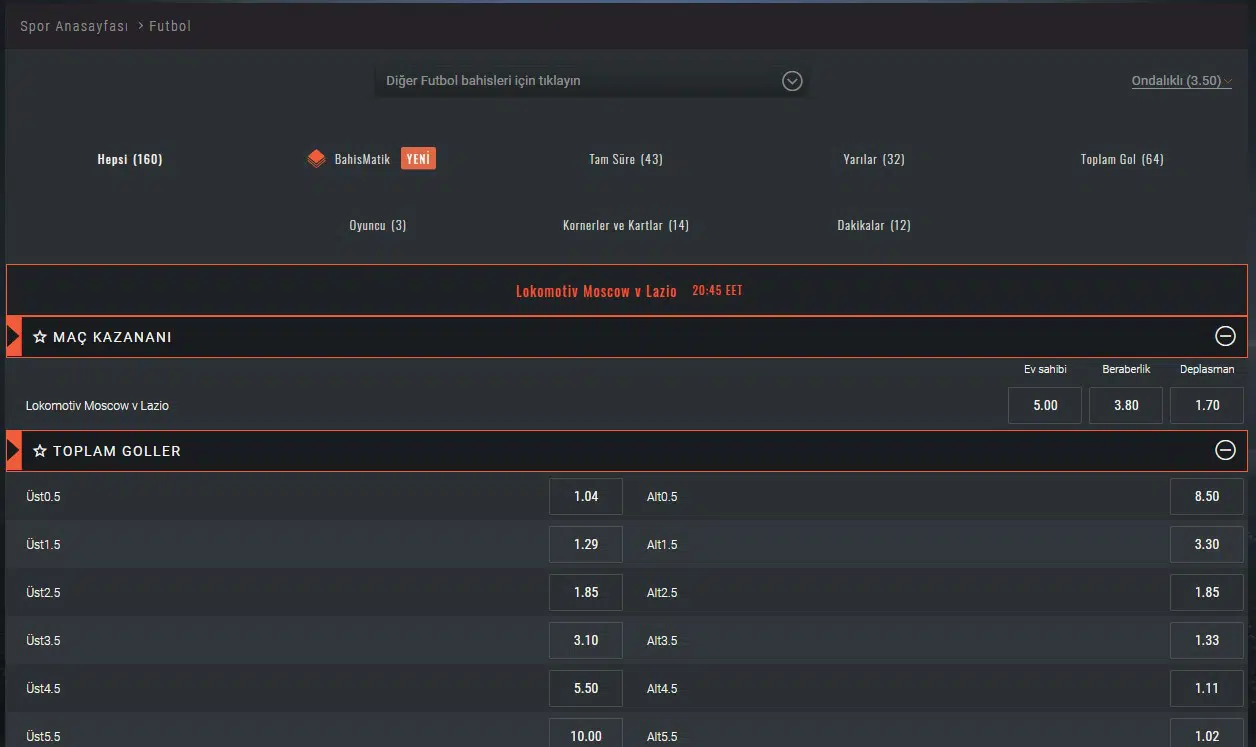Open the Kornerler ve Kartlar tab

point(626,225)
